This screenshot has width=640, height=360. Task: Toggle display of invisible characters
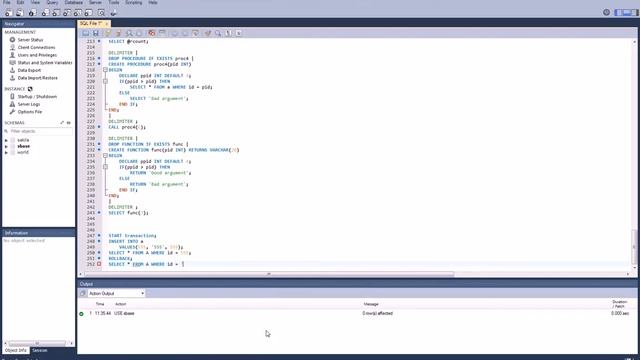[x=229, y=33]
